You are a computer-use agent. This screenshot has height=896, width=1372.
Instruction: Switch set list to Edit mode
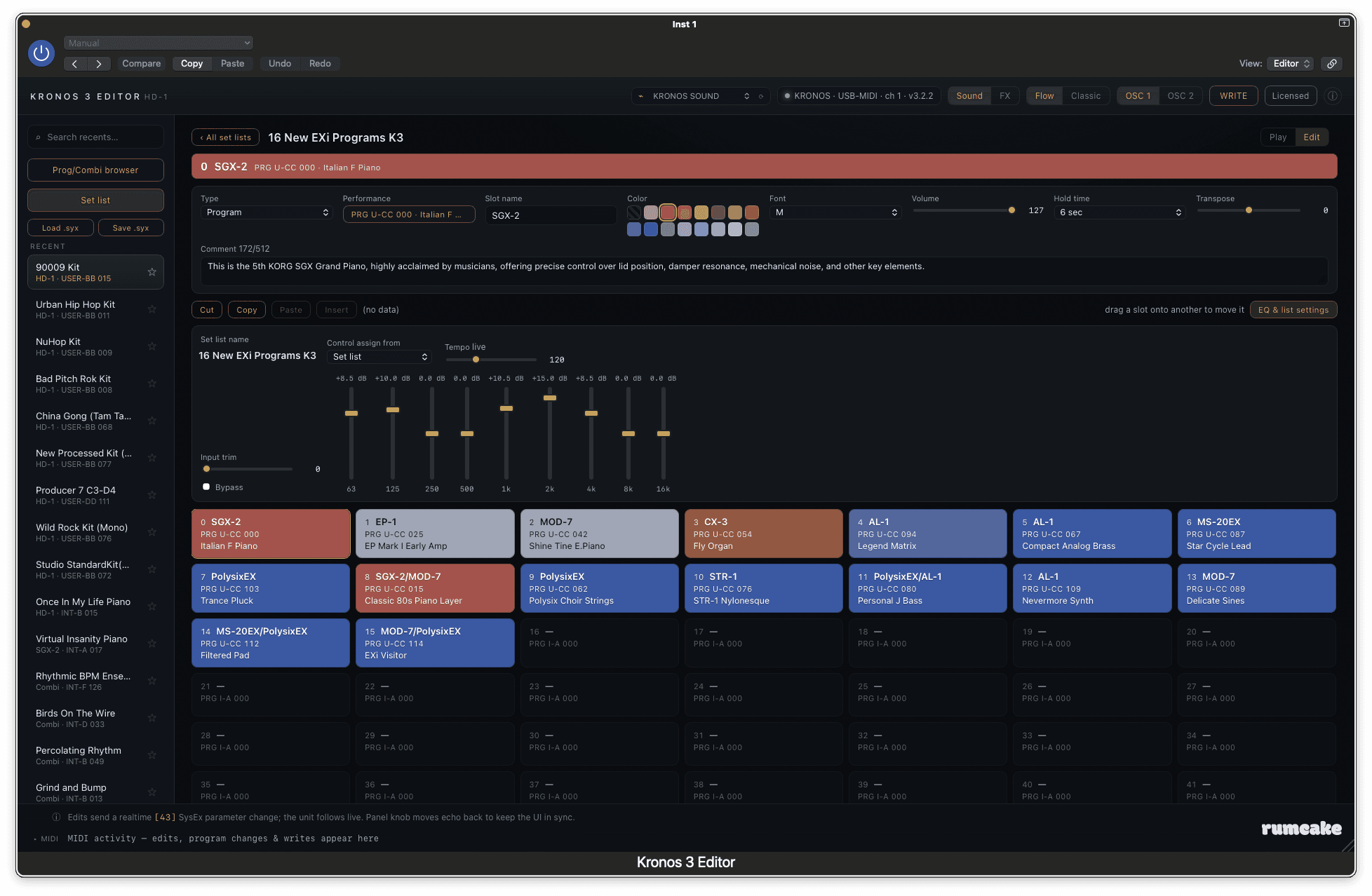pyautogui.click(x=1311, y=137)
